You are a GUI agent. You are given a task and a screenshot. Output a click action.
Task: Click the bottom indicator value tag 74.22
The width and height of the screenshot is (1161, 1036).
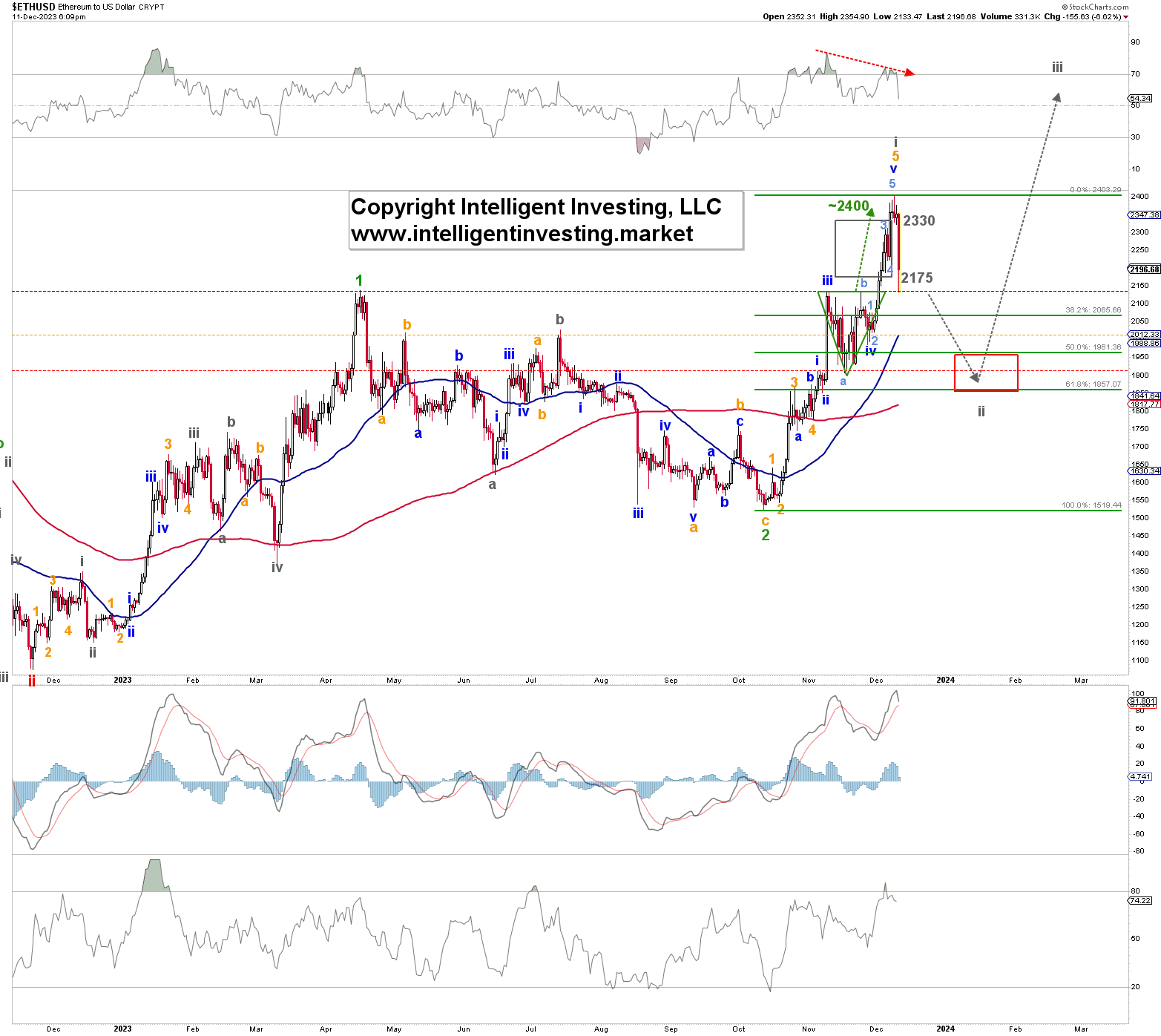1141,900
